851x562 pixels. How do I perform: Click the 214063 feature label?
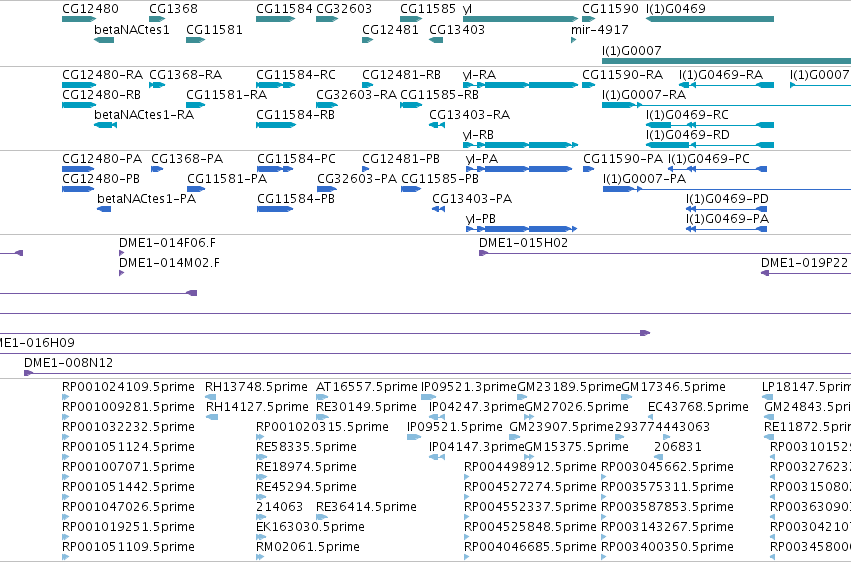point(280,507)
